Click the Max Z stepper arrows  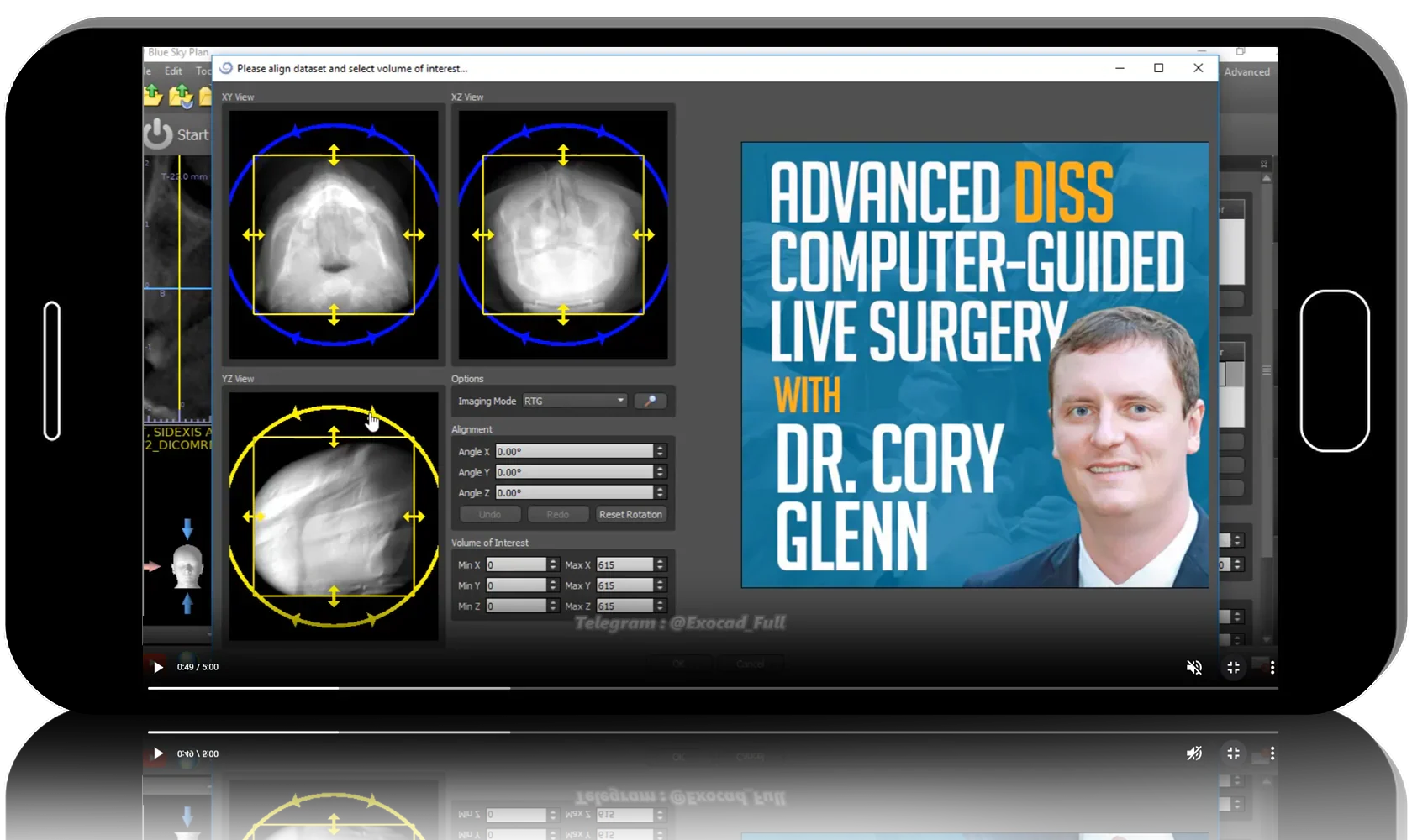pos(661,606)
